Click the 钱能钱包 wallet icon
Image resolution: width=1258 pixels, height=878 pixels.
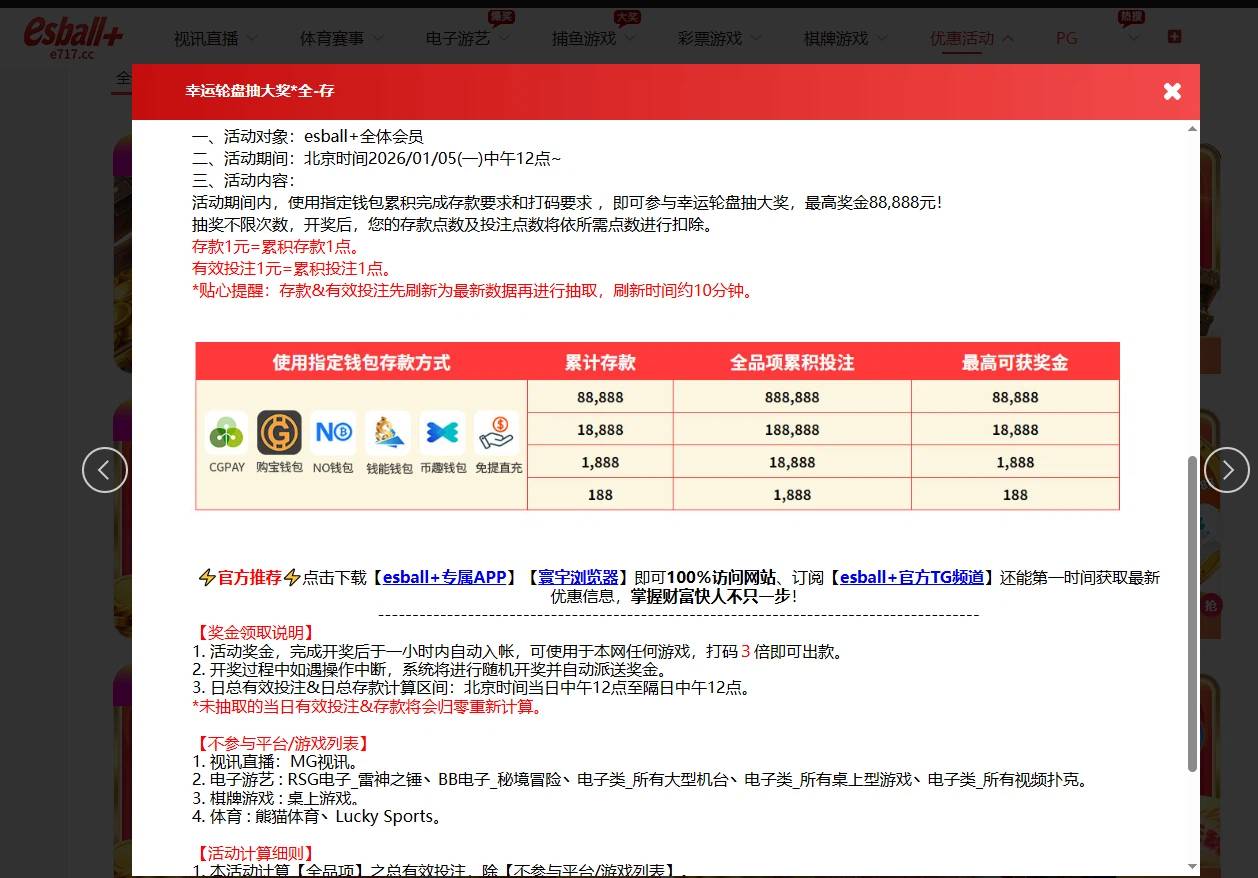coord(388,434)
